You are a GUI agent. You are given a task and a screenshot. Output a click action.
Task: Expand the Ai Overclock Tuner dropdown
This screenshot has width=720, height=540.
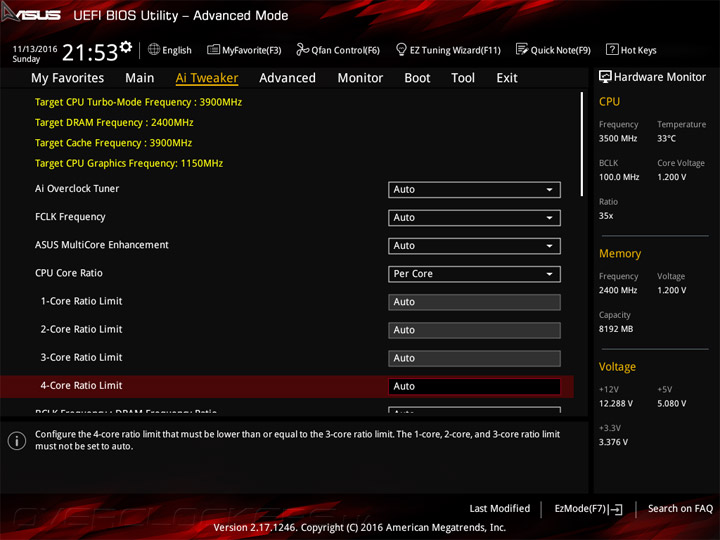(x=474, y=190)
